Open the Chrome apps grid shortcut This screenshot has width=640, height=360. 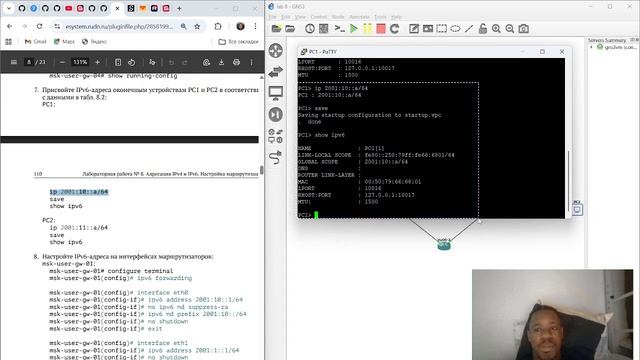tap(9, 42)
